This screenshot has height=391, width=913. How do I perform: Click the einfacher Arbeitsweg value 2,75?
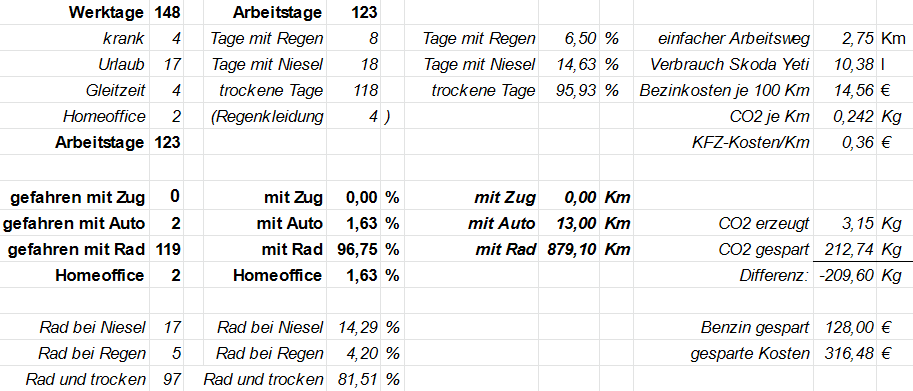[x=845, y=38]
